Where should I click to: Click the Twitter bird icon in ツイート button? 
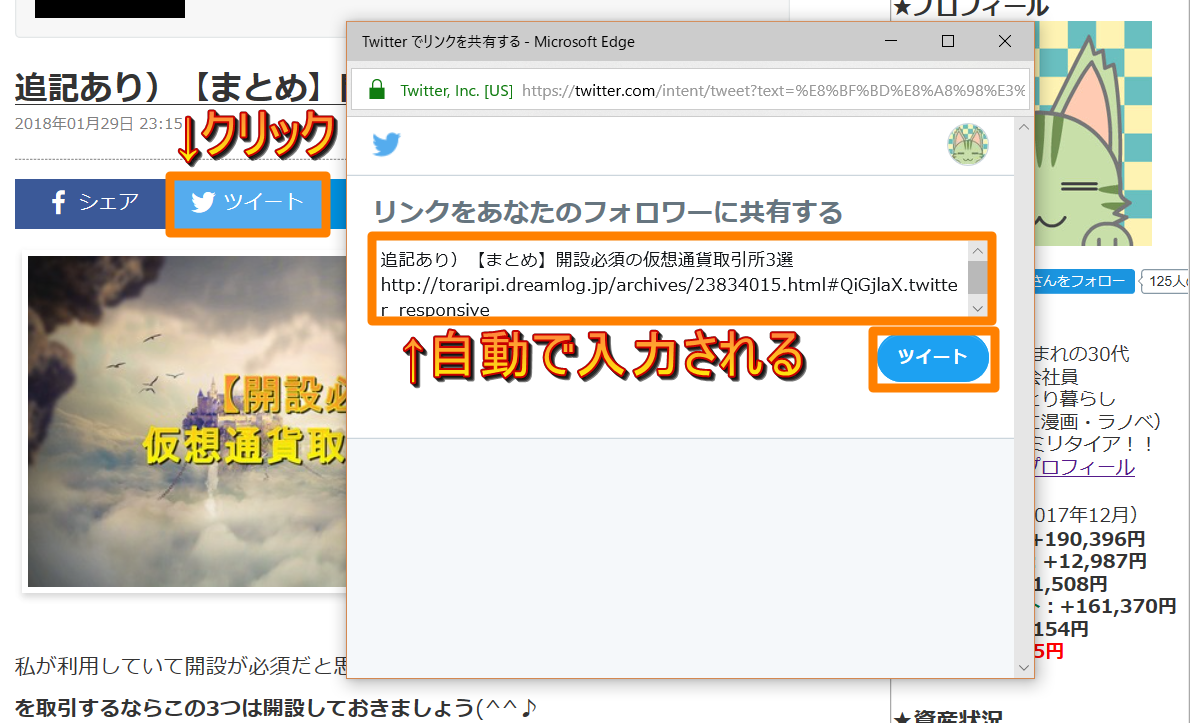point(203,202)
